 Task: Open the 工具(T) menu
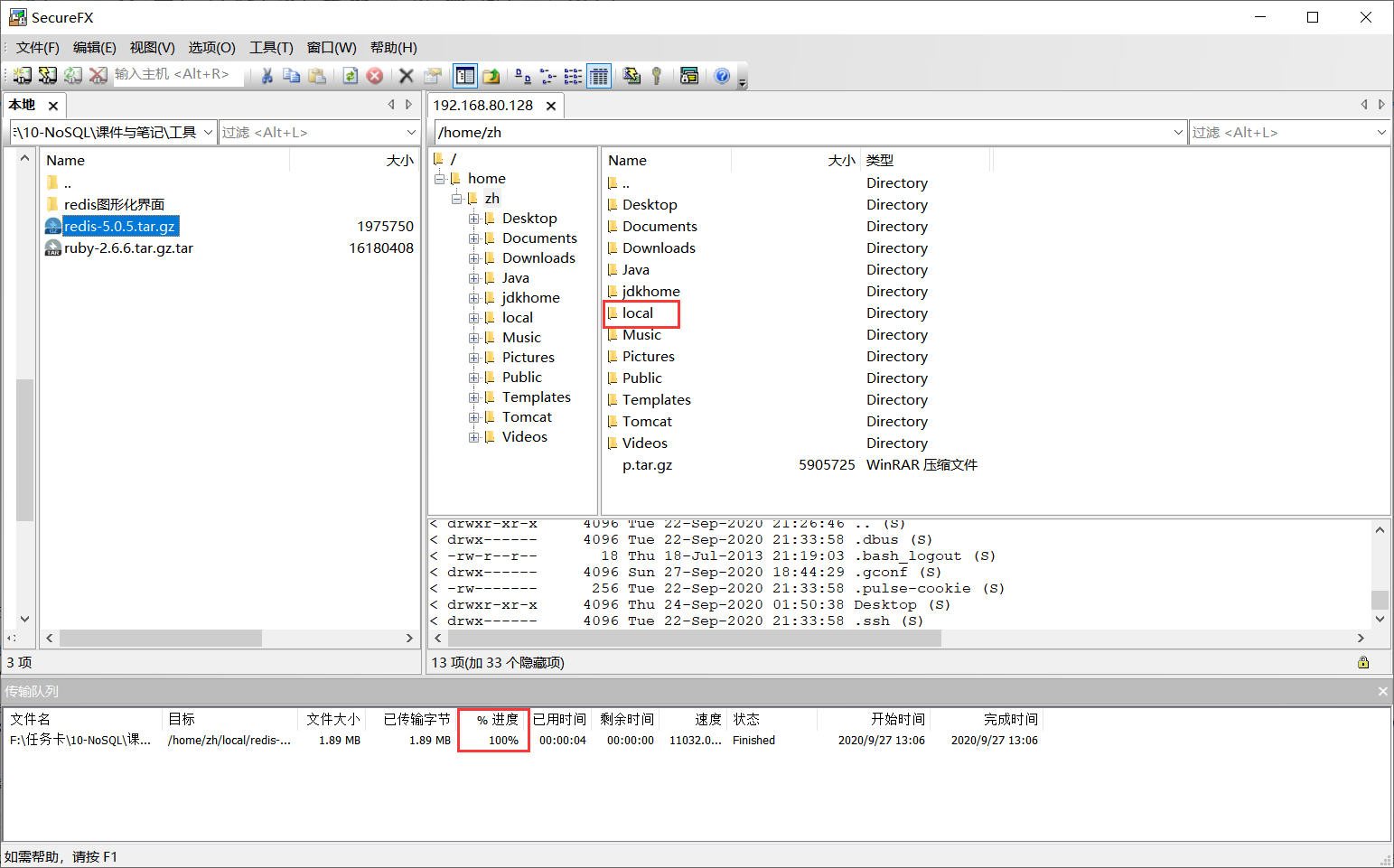272,48
